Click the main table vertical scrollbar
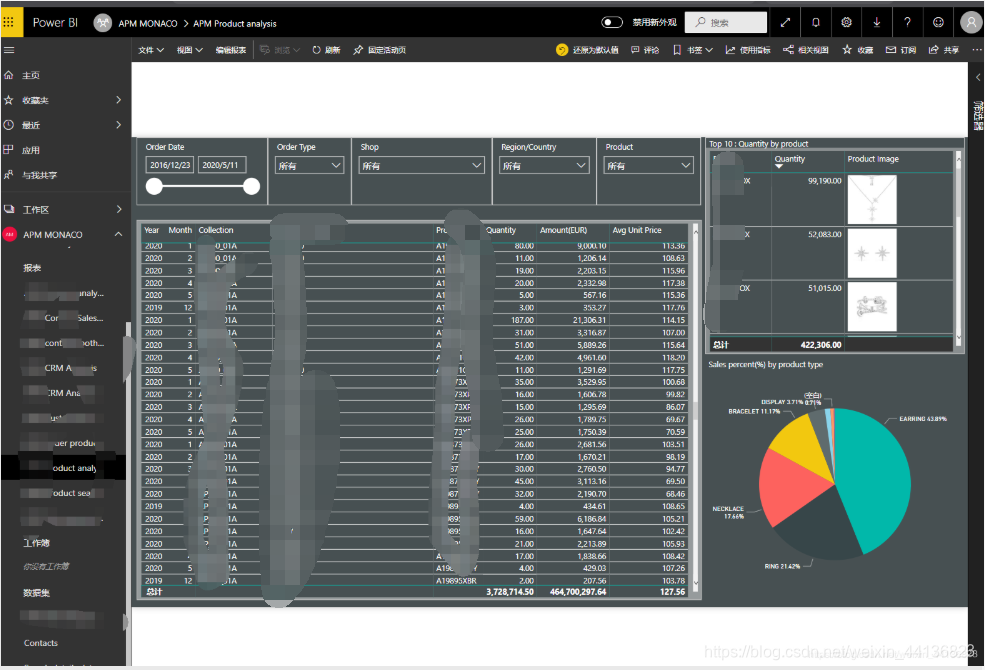This screenshot has width=985, height=670. [695, 408]
